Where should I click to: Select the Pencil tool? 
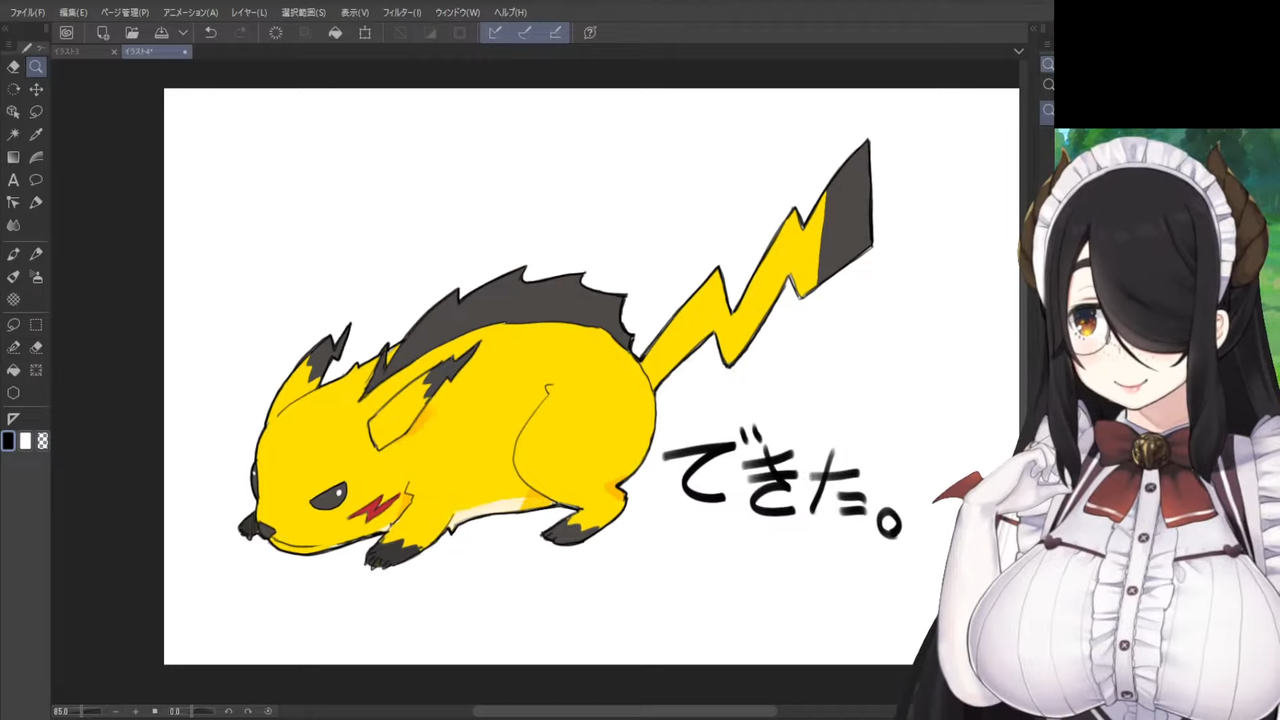pos(36,255)
